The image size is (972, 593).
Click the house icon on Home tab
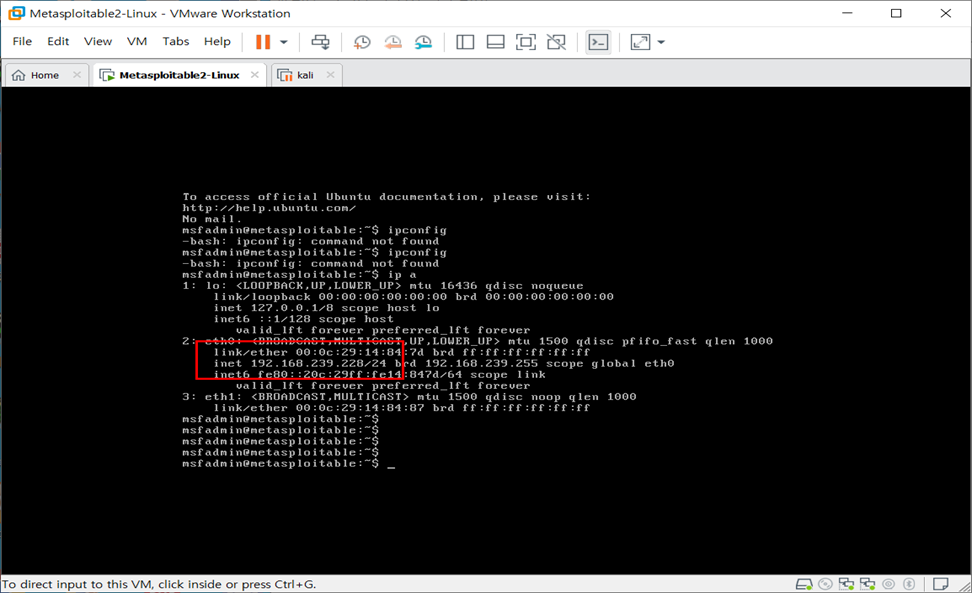click(x=19, y=75)
